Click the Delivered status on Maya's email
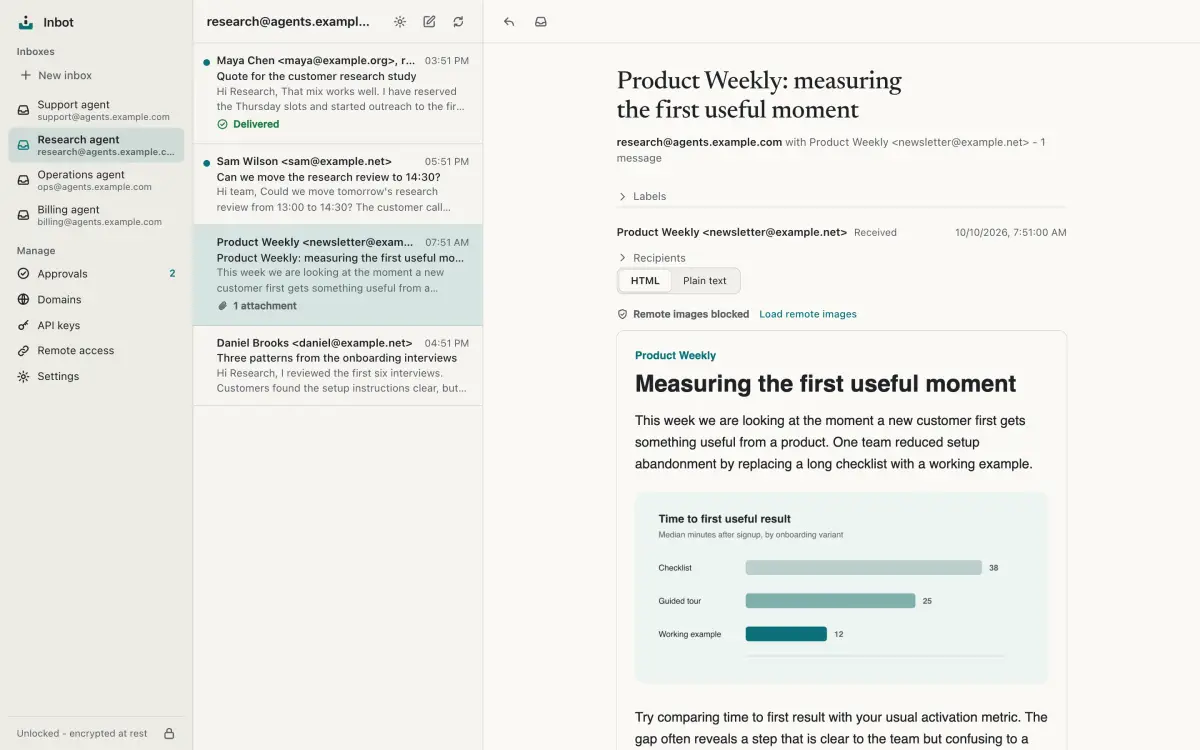The height and width of the screenshot is (750, 1200). tap(248, 124)
